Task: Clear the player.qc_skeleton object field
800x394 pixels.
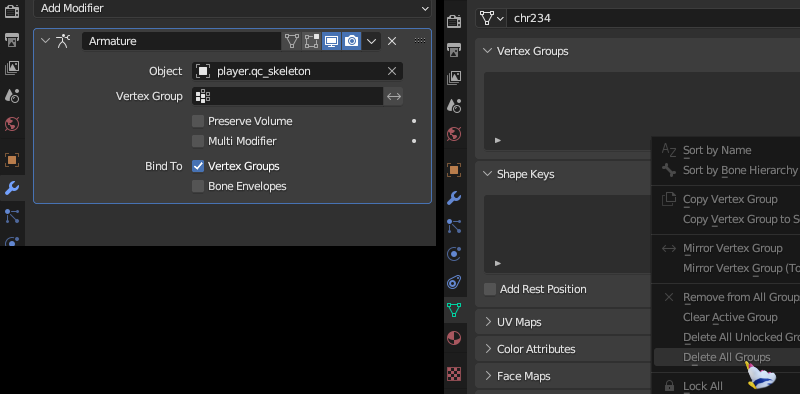Action: pyautogui.click(x=392, y=71)
